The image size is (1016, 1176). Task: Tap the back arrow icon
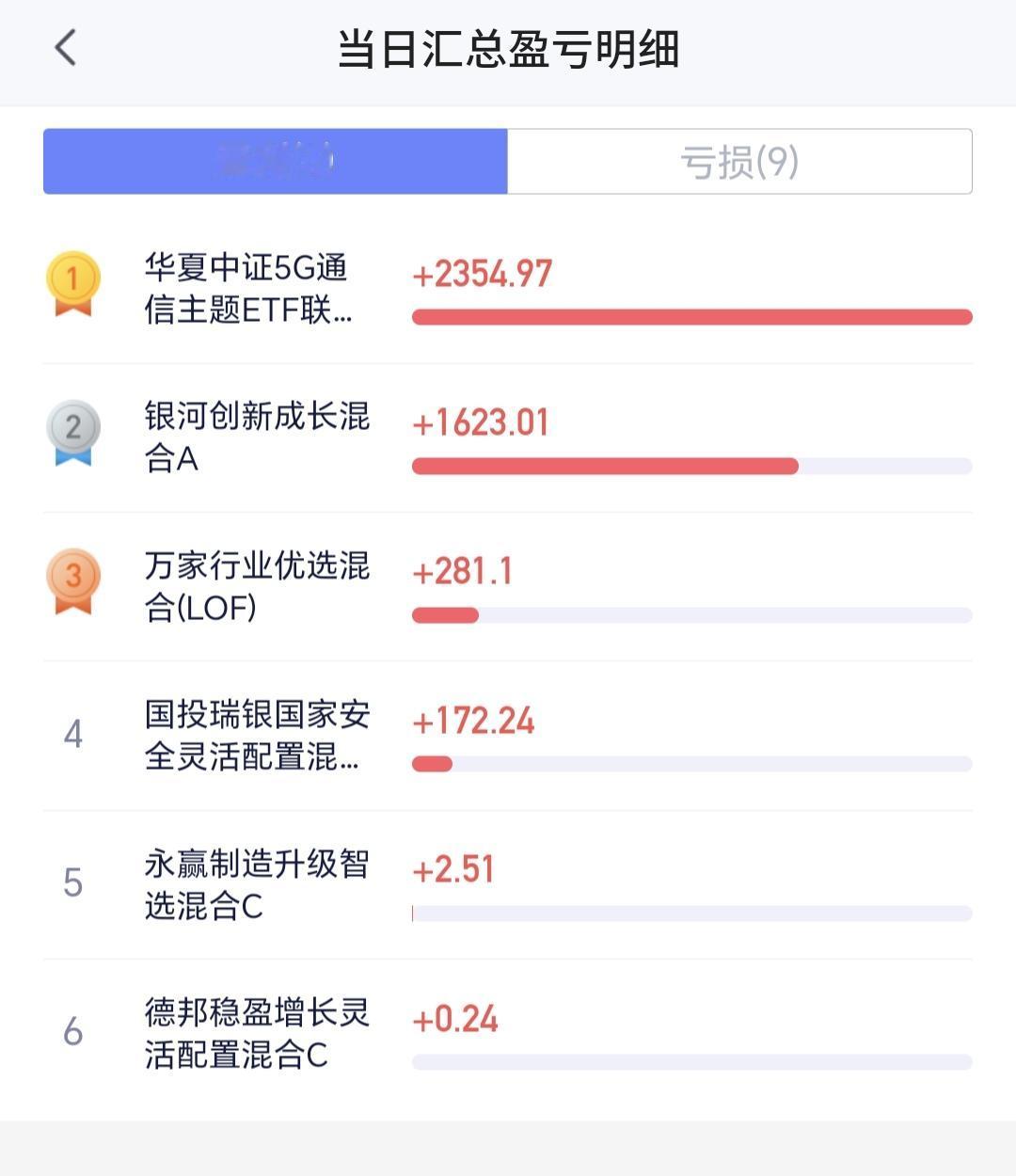[65, 47]
